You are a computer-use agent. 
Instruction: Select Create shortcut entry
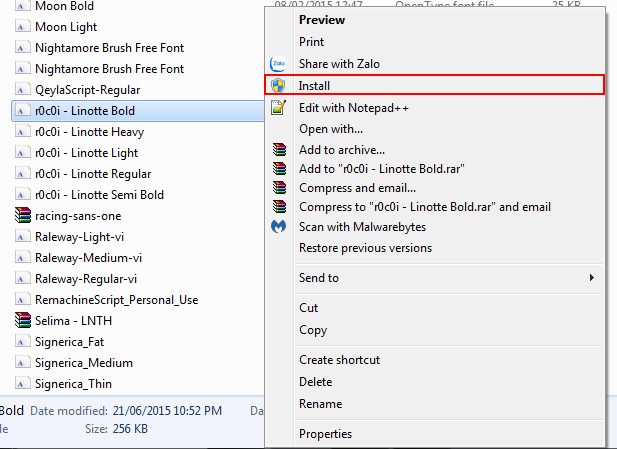point(339,360)
